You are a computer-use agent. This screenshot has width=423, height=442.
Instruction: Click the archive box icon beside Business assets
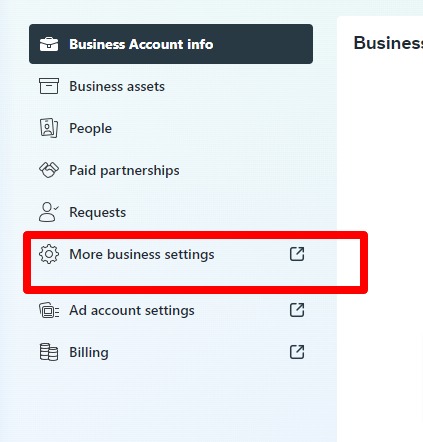point(49,86)
